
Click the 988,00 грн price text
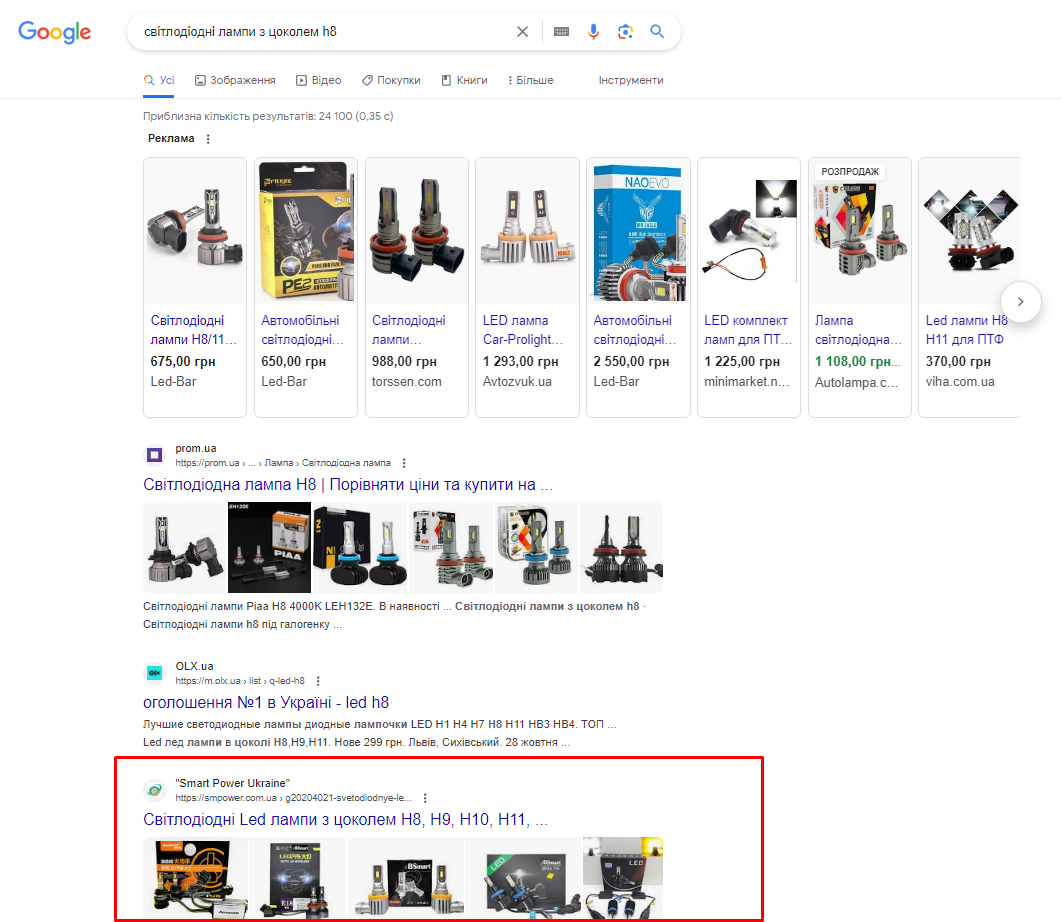coord(404,362)
